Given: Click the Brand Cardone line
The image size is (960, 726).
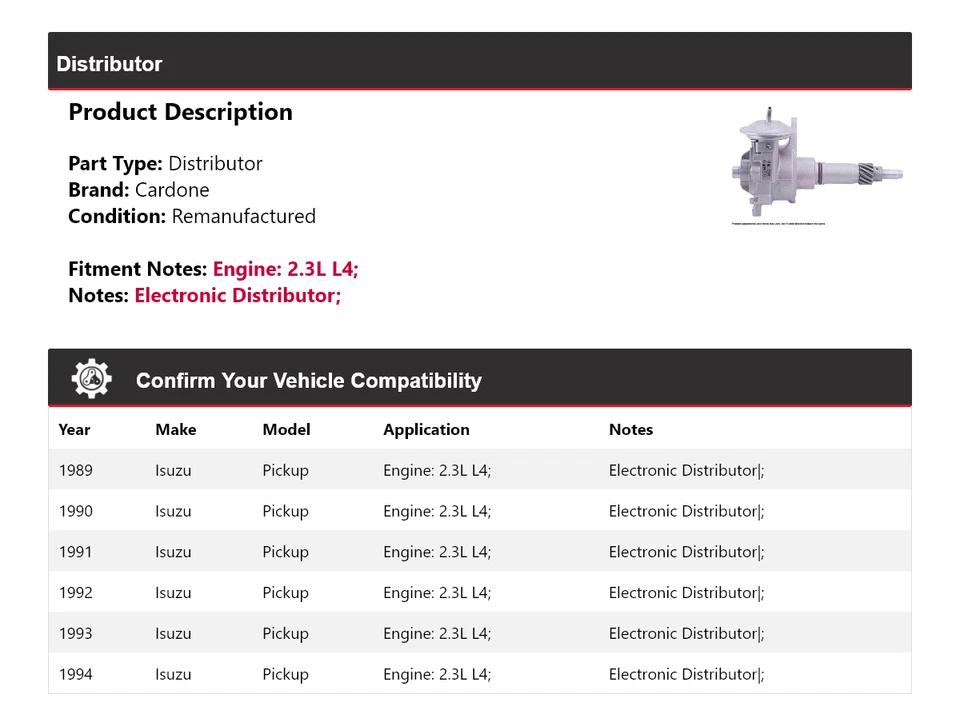Looking at the screenshot, I should click(139, 190).
